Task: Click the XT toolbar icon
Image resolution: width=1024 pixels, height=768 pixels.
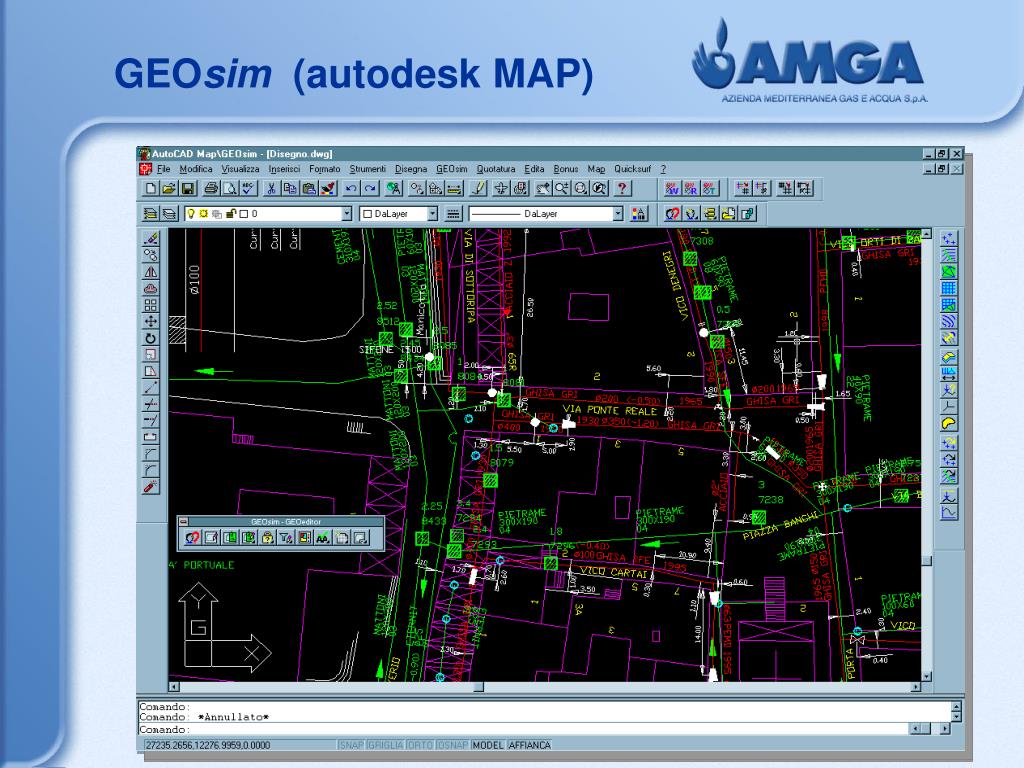Action: click(x=709, y=189)
